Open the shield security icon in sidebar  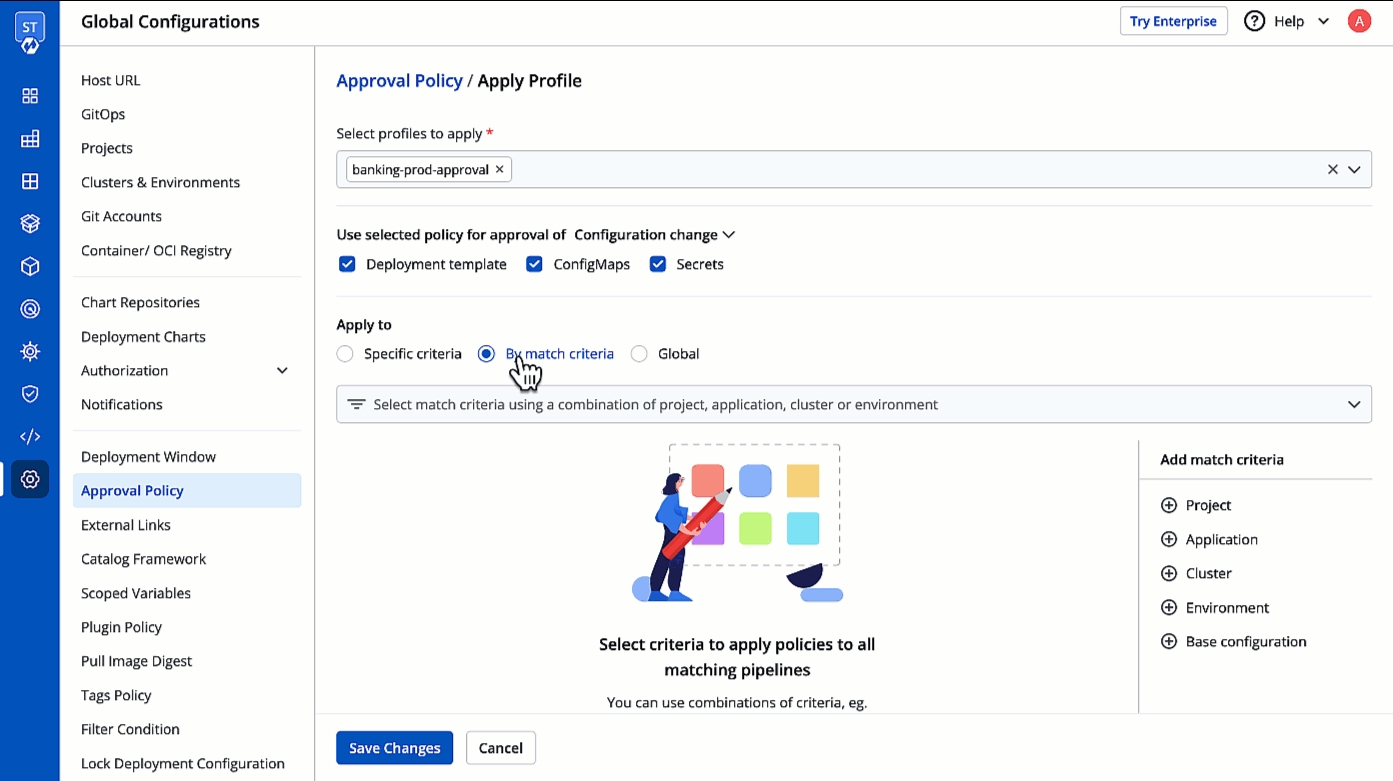30,394
